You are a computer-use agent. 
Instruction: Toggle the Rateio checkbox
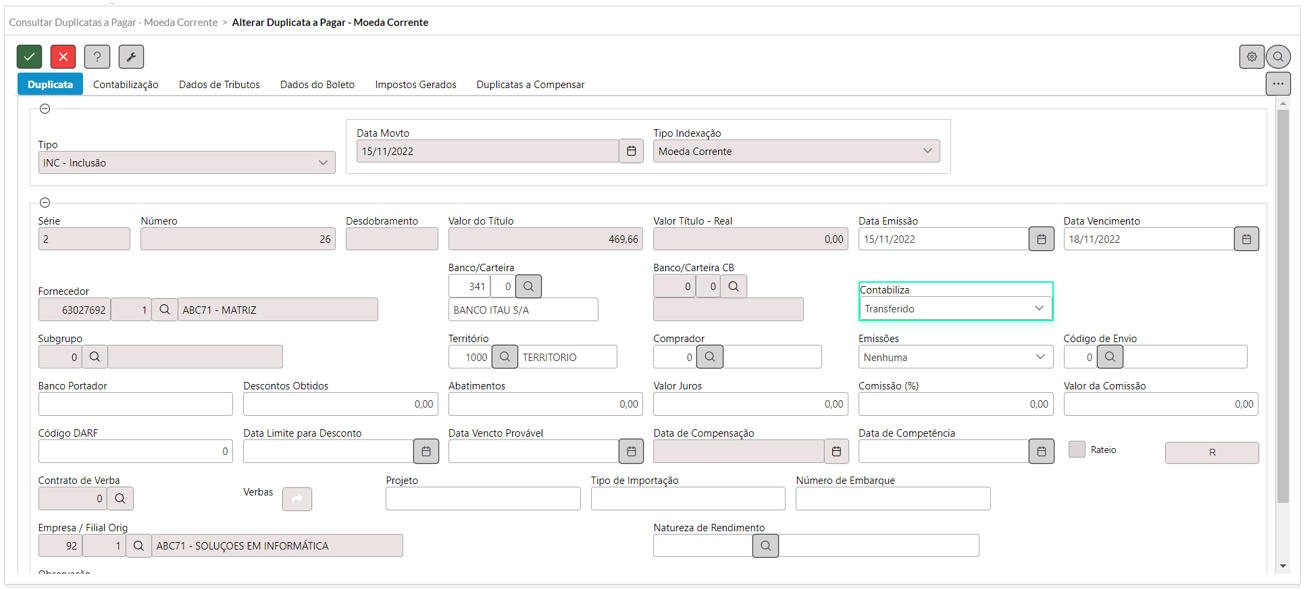[x=1077, y=450]
